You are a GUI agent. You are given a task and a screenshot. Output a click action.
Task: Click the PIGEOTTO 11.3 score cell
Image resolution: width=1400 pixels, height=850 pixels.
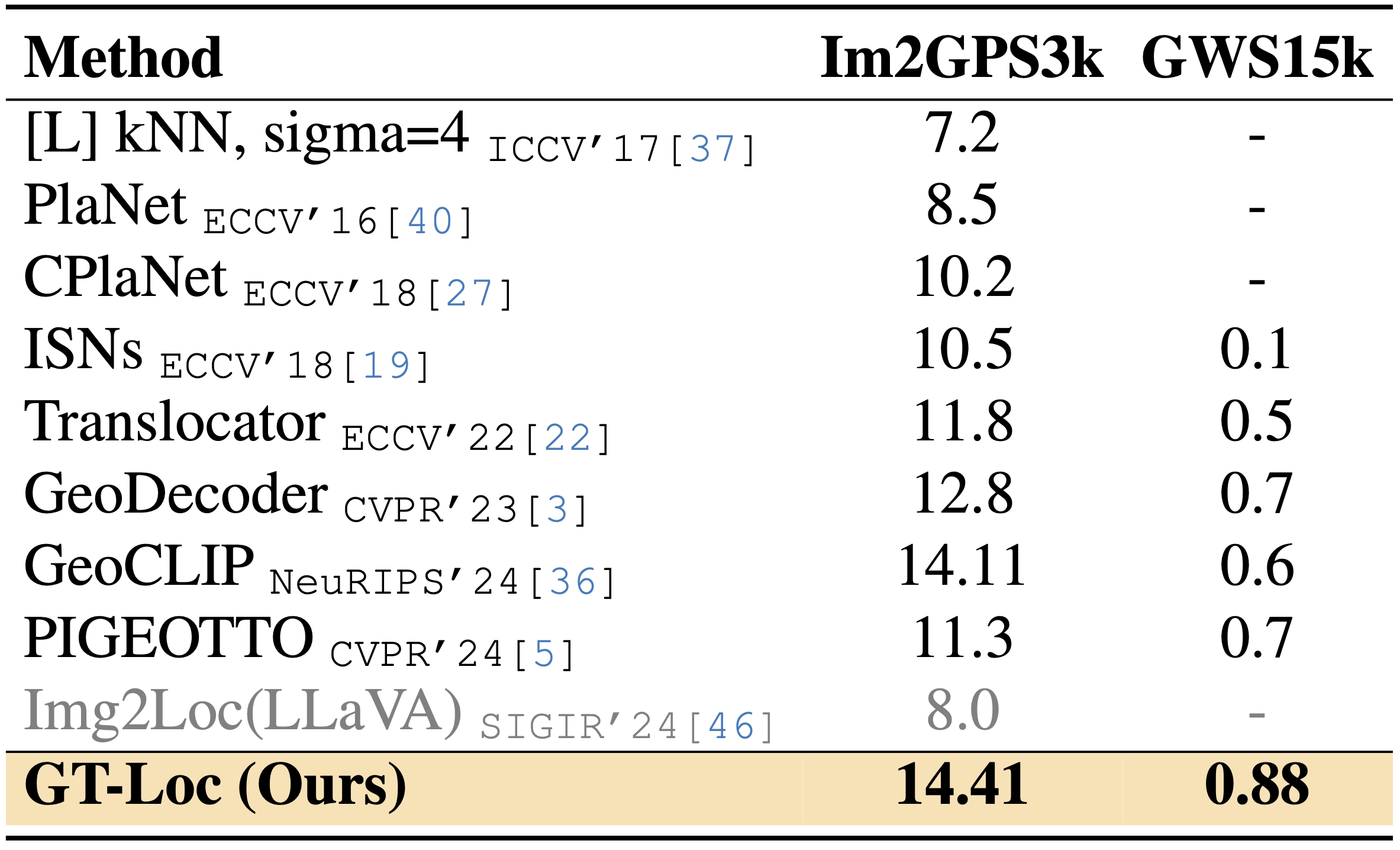(x=962, y=638)
